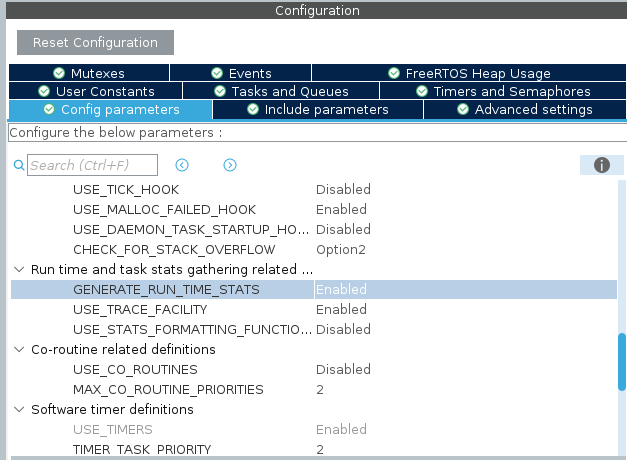Open the information panel icon

click(601, 165)
